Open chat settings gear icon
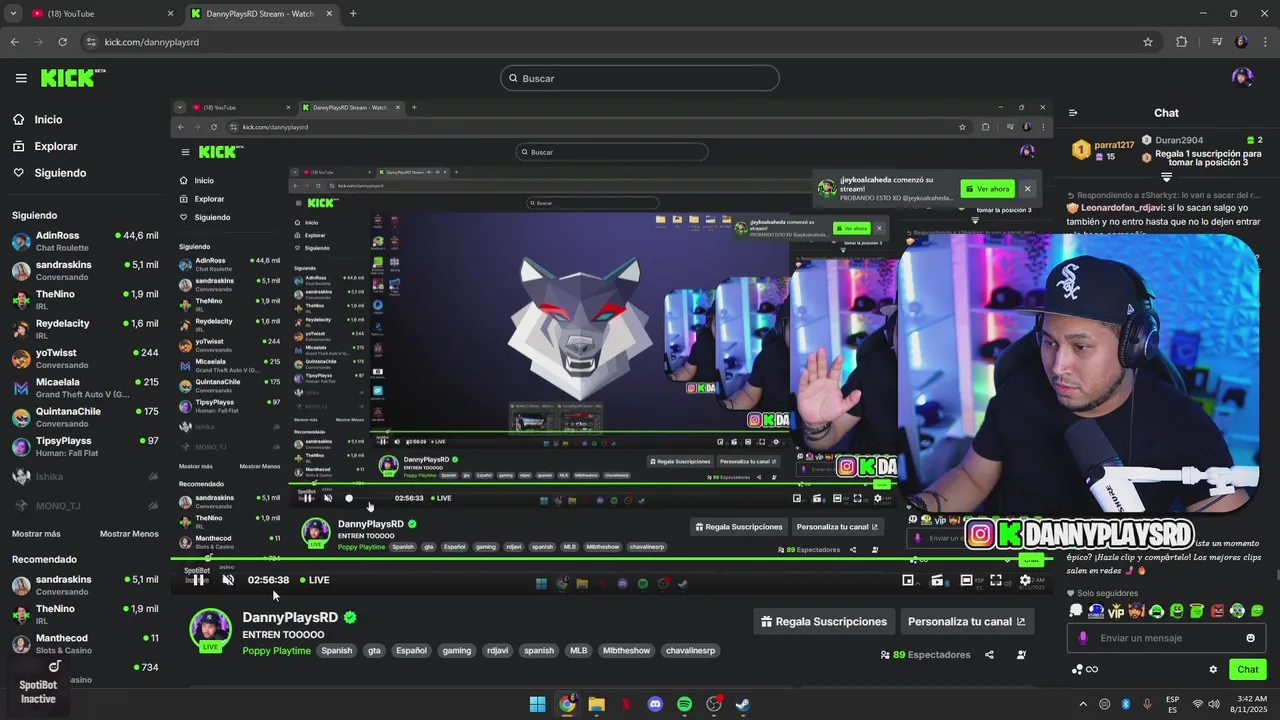 coord(1213,670)
